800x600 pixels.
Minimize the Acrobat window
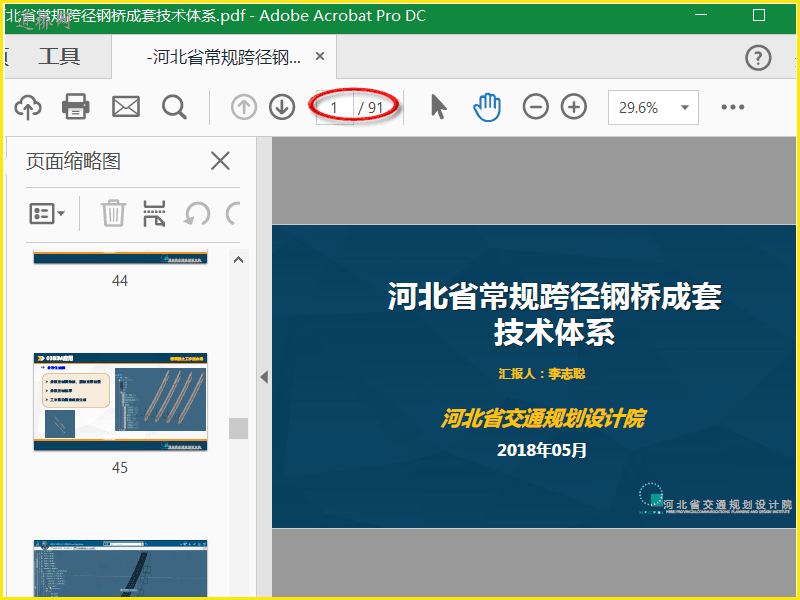pos(701,15)
